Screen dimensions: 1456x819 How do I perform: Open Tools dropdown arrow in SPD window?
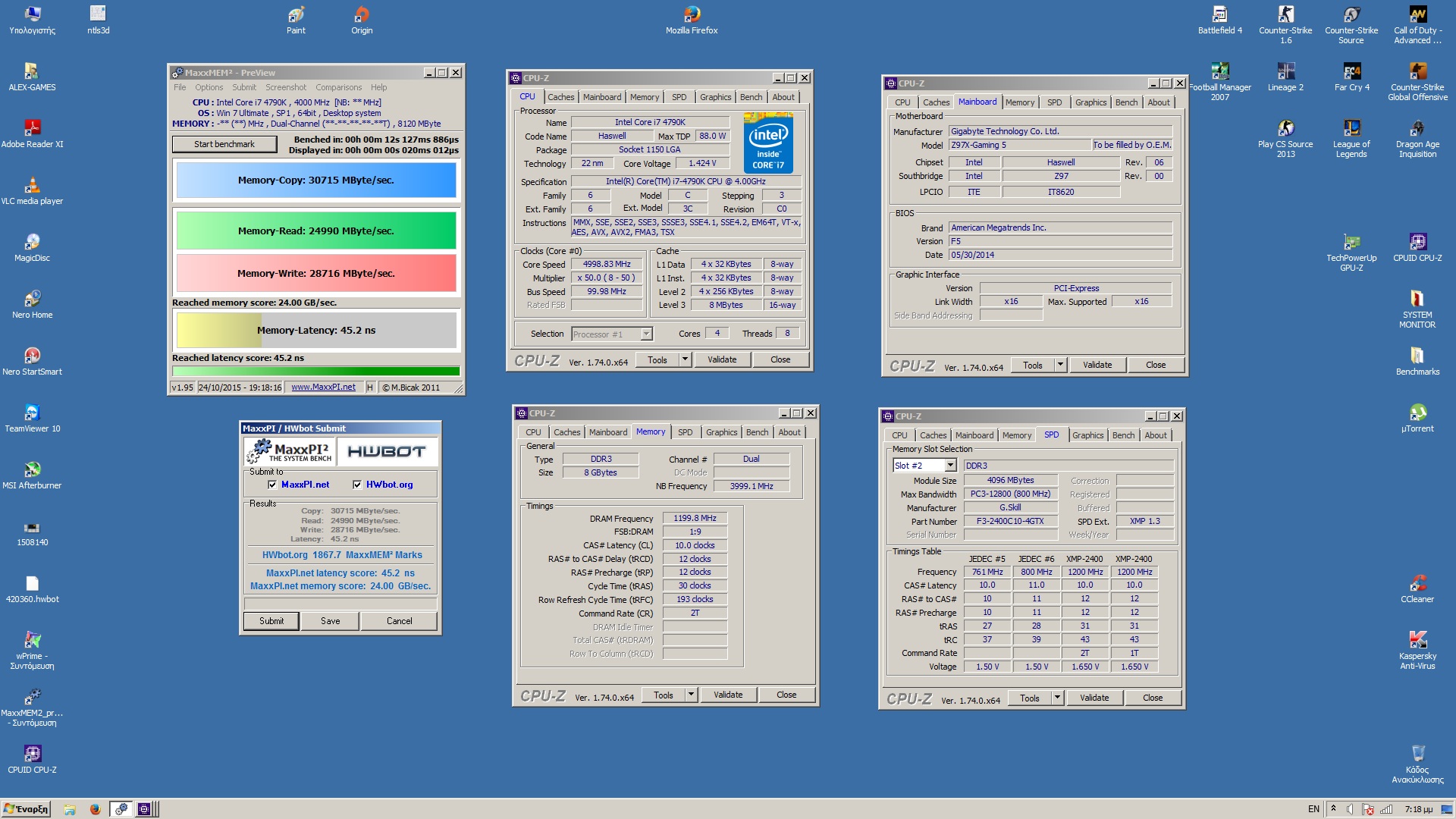tap(1058, 698)
